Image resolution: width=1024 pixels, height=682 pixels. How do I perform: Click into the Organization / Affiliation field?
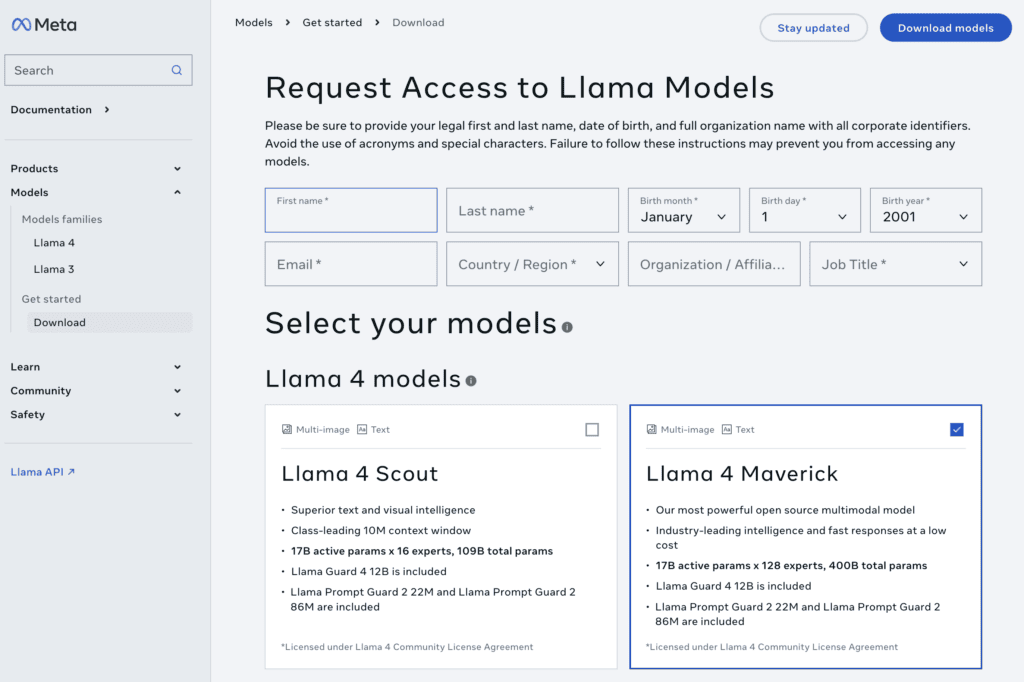(x=714, y=264)
